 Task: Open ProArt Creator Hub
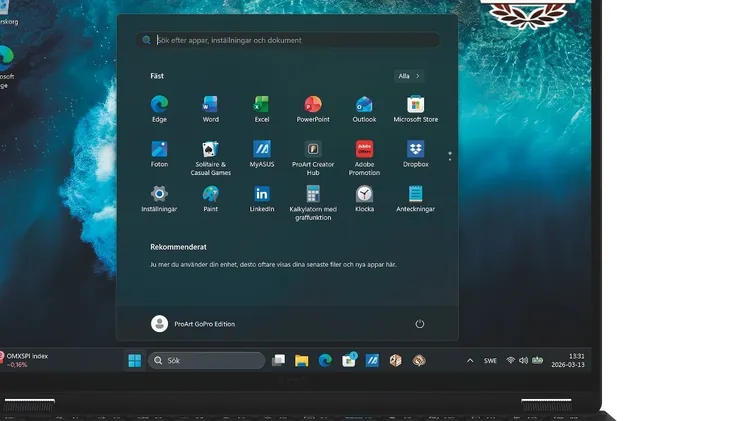(313, 158)
